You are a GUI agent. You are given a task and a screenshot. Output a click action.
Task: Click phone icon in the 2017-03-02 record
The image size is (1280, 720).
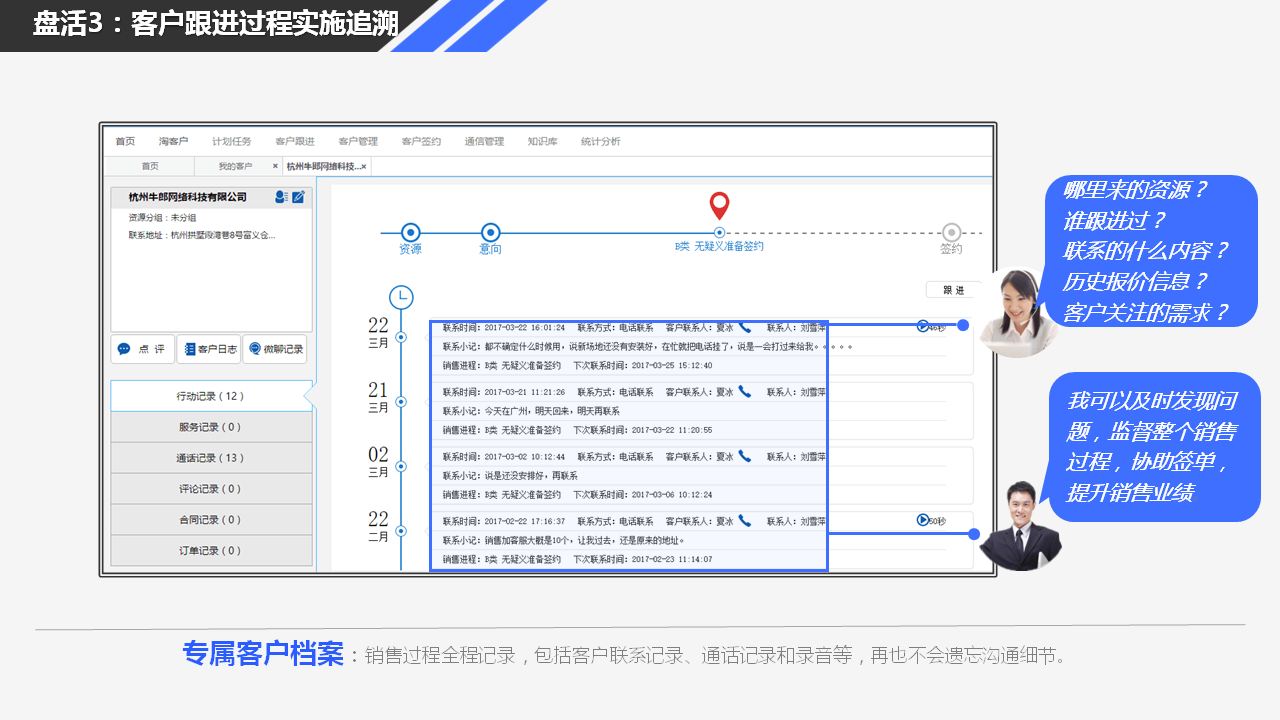tap(745, 456)
